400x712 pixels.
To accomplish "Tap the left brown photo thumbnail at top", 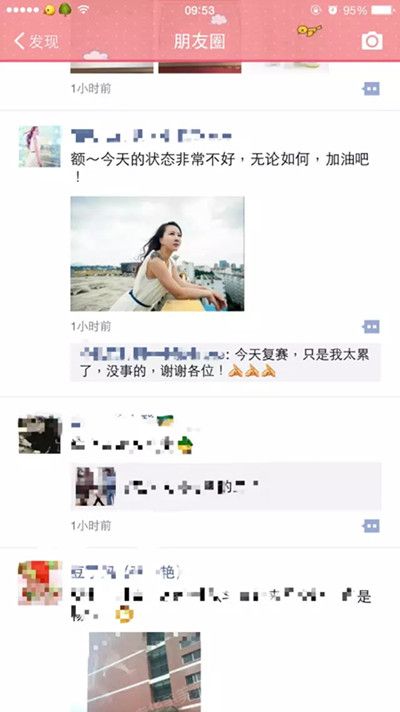I will [112, 68].
